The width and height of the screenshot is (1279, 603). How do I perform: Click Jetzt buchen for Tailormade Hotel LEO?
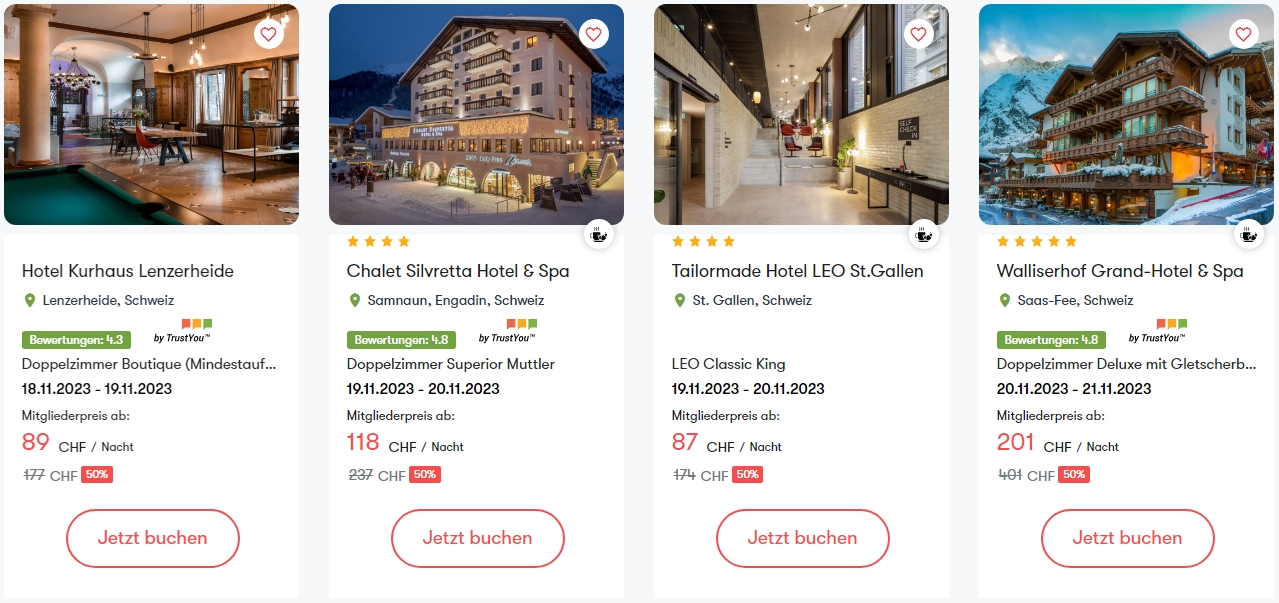coord(803,538)
